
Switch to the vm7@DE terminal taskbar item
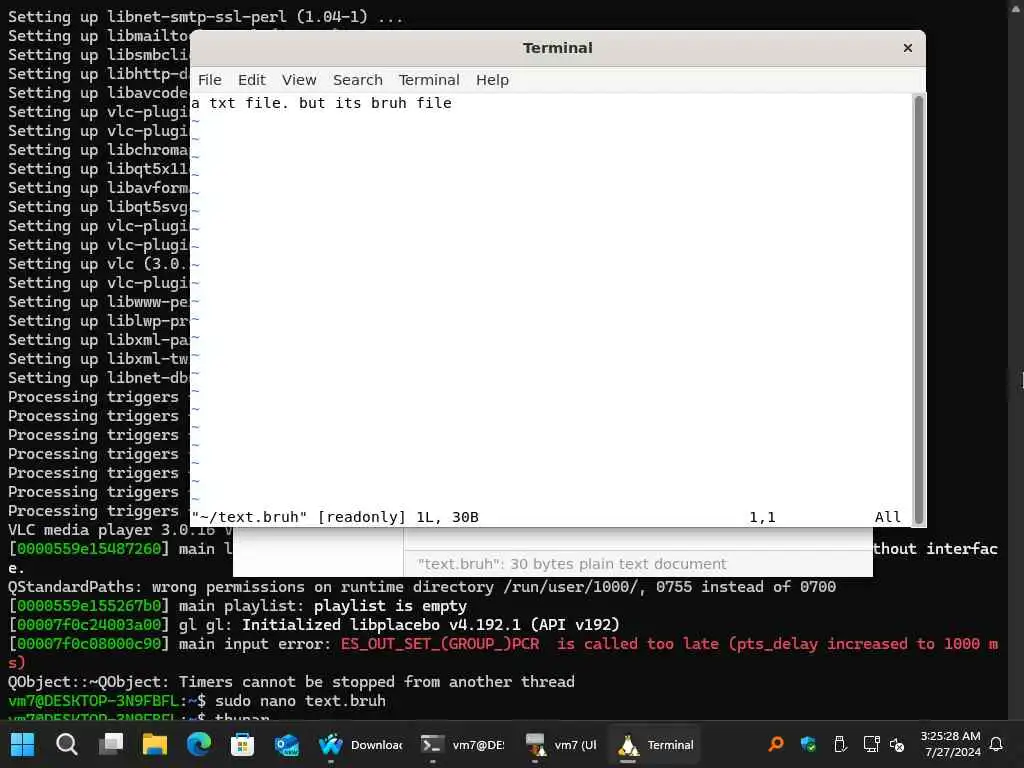point(462,744)
